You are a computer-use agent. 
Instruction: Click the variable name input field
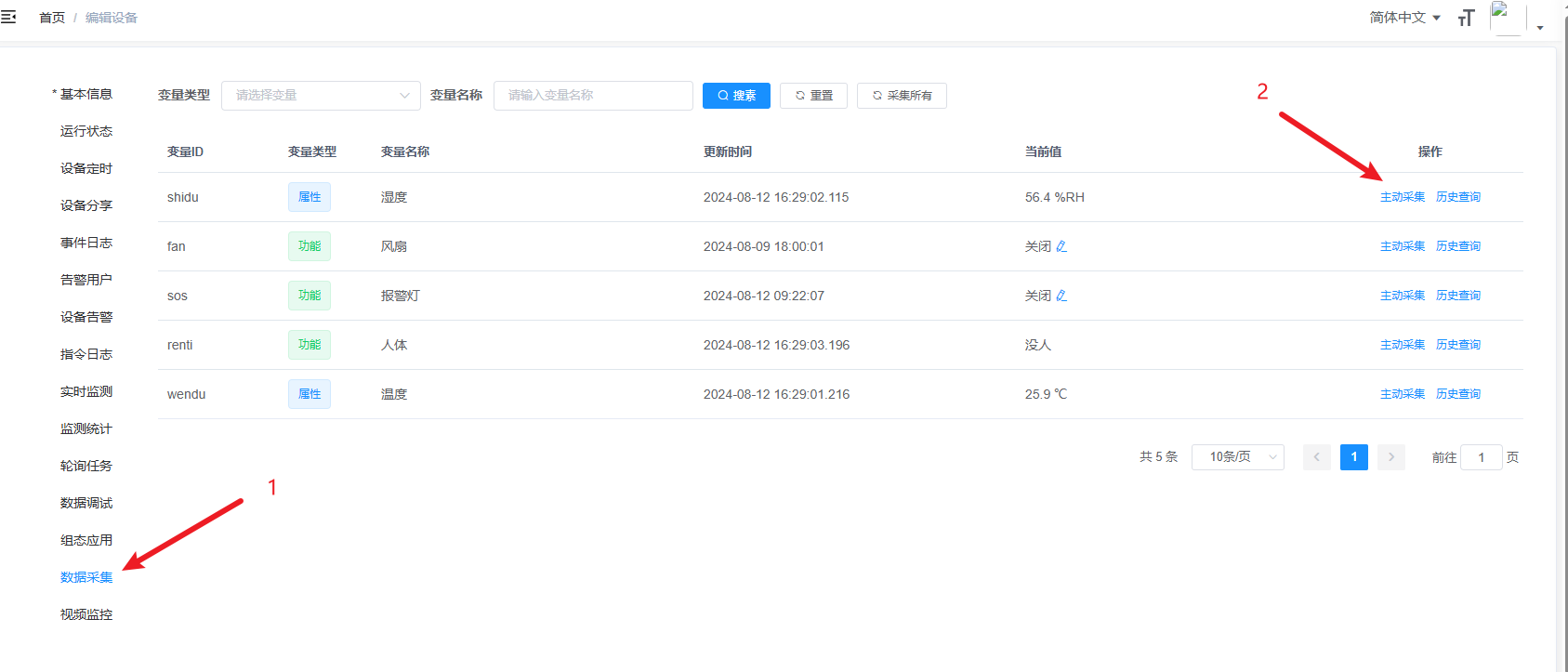click(593, 96)
